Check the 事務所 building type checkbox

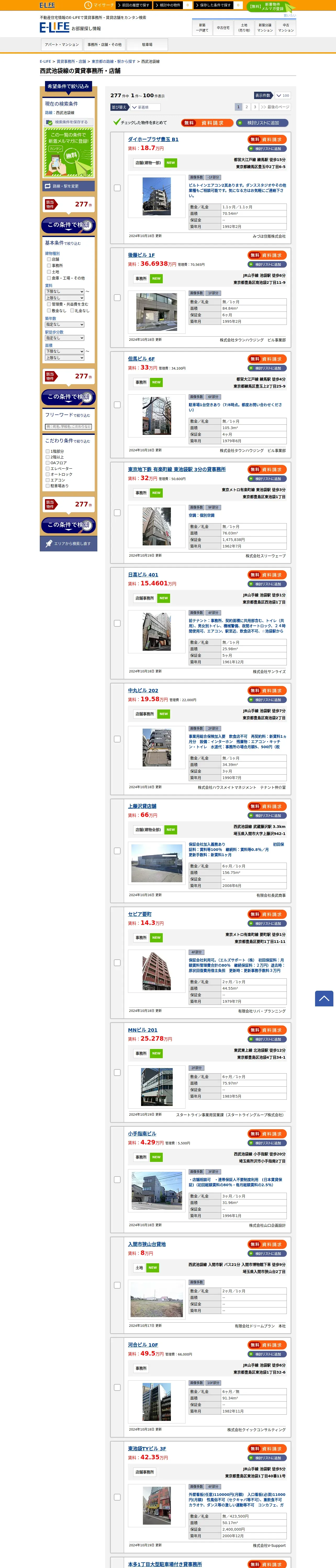pyautogui.click(x=49, y=266)
